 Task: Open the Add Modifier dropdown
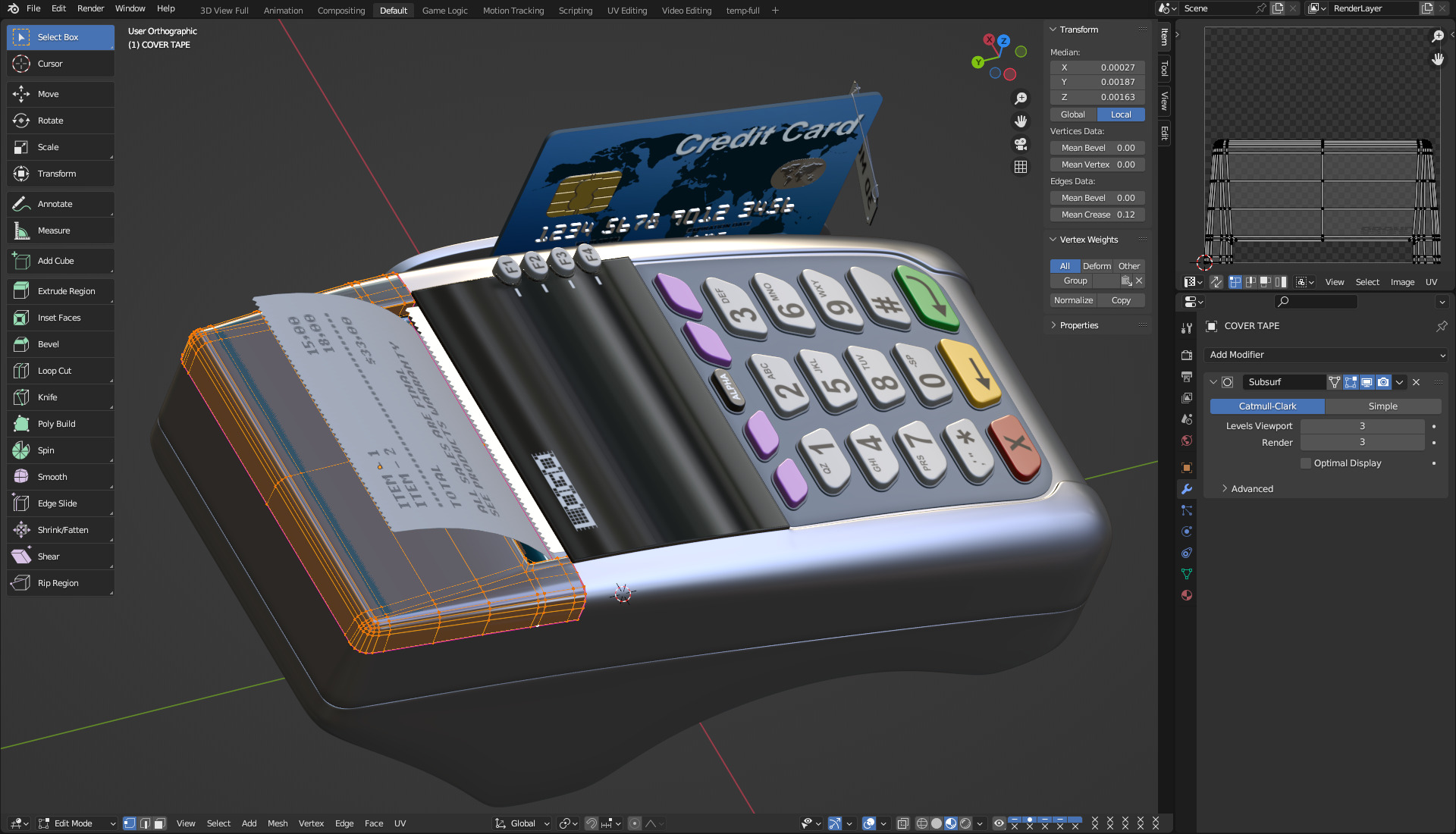tap(1326, 355)
